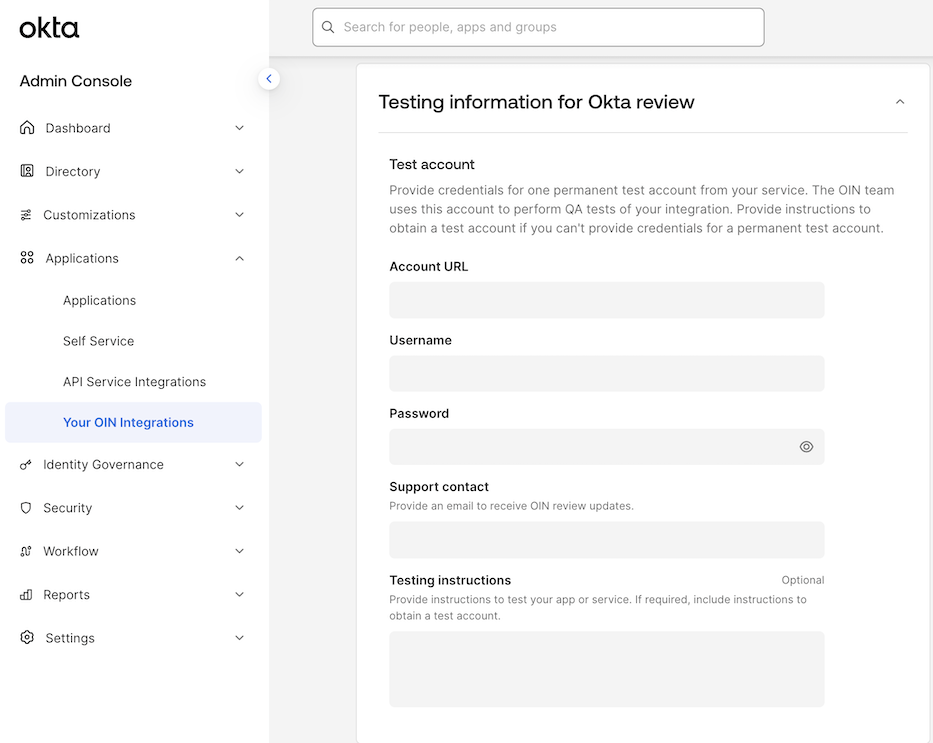933x743 pixels.
Task: Click the Customizations menu label
Action: [x=89, y=215]
